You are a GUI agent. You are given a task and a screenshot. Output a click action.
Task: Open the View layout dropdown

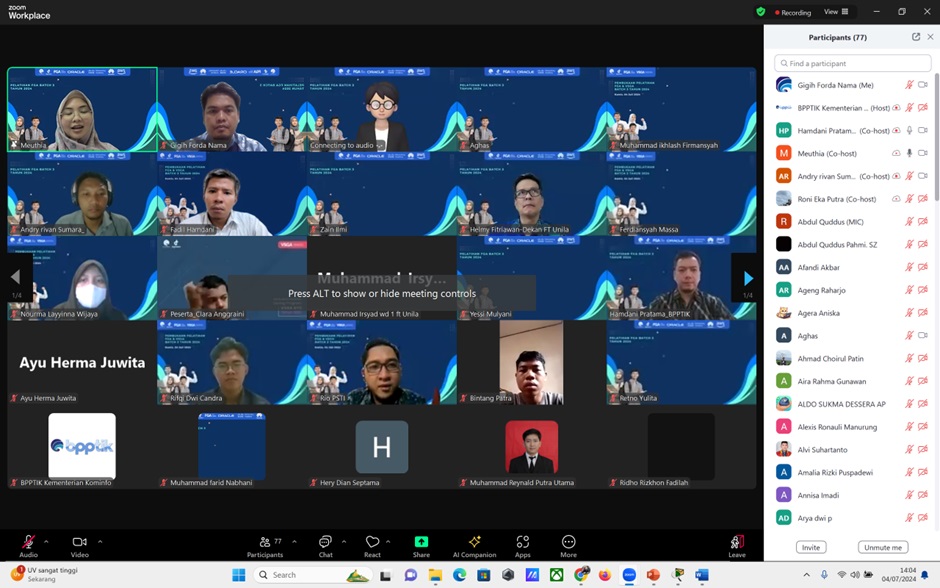tap(836, 12)
